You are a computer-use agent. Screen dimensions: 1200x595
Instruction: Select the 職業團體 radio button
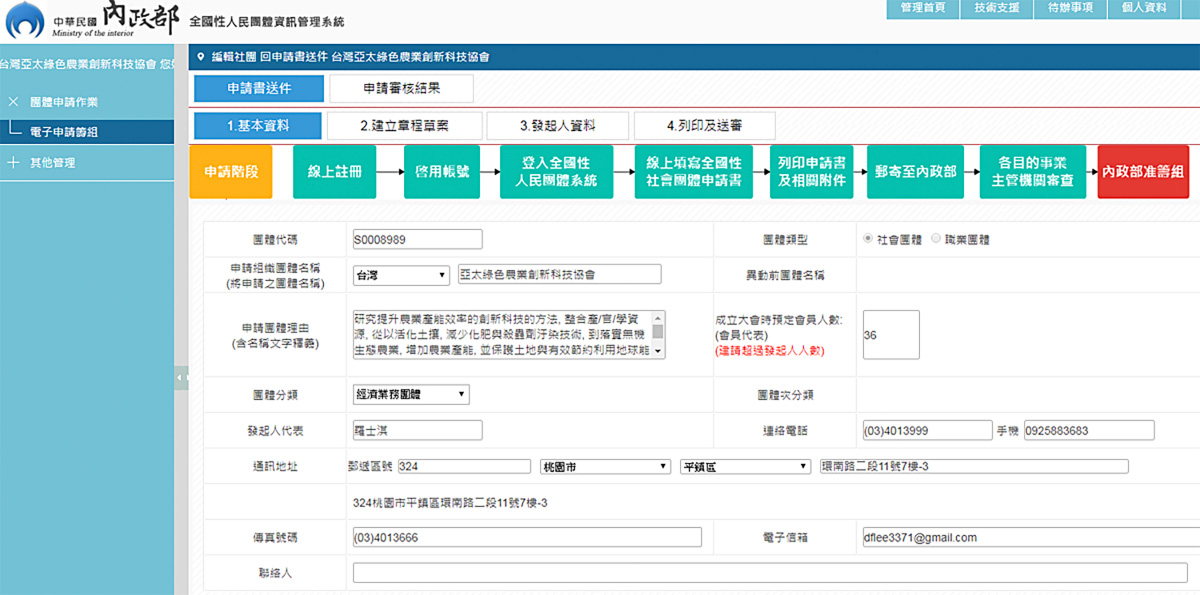click(x=935, y=239)
